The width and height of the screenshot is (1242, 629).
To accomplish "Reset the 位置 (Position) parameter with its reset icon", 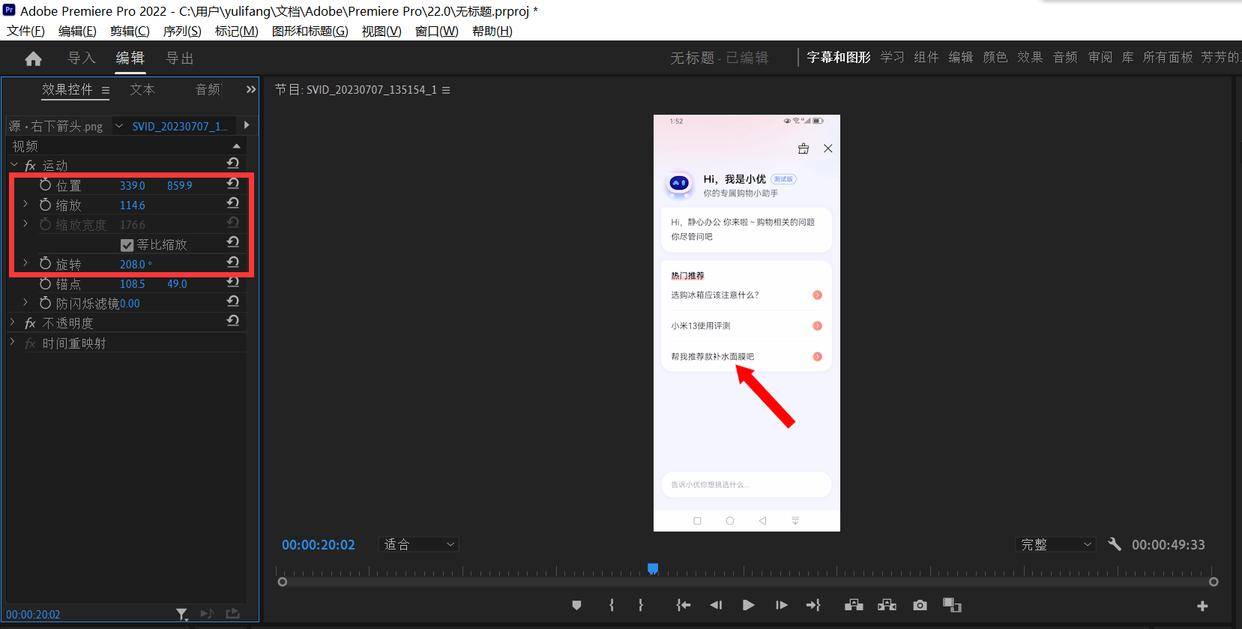I will click(x=233, y=185).
